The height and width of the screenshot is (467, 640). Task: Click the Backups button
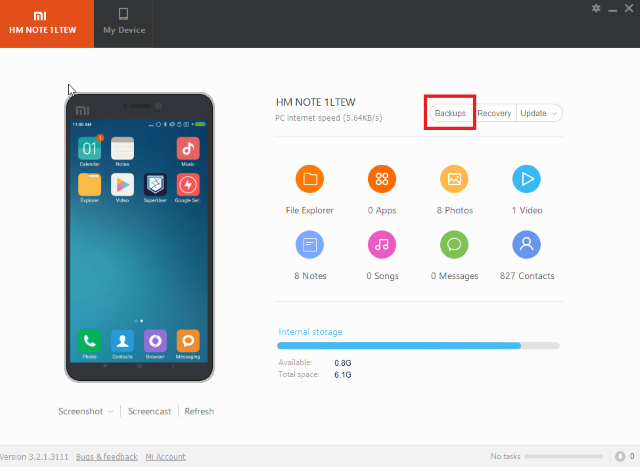[450, 113]
